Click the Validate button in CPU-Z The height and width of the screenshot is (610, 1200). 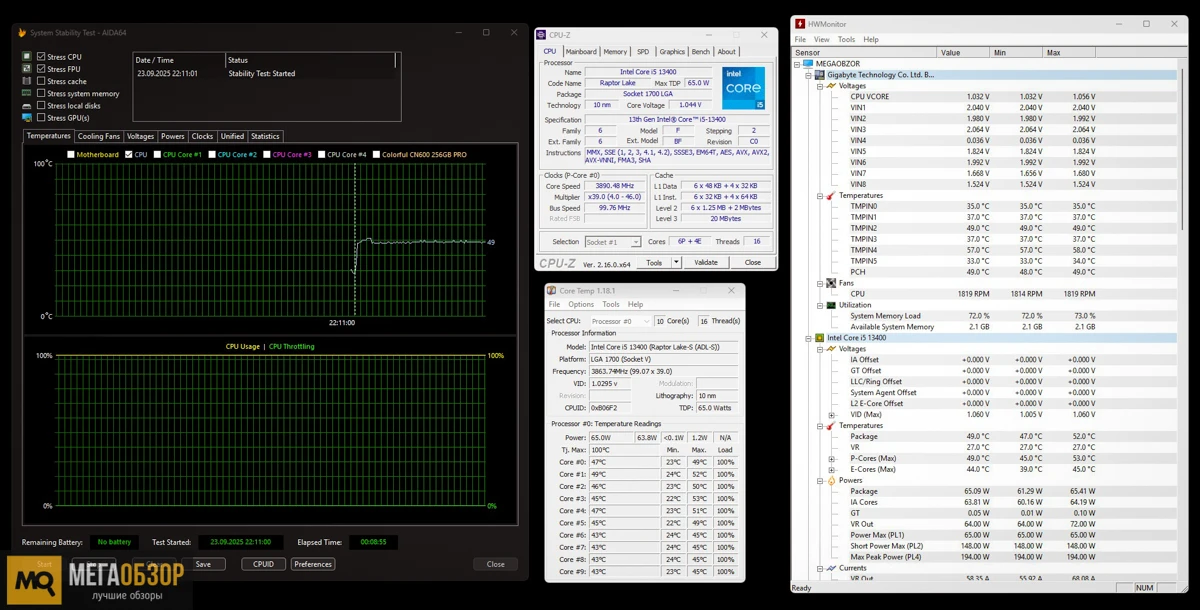click(706, 262)
